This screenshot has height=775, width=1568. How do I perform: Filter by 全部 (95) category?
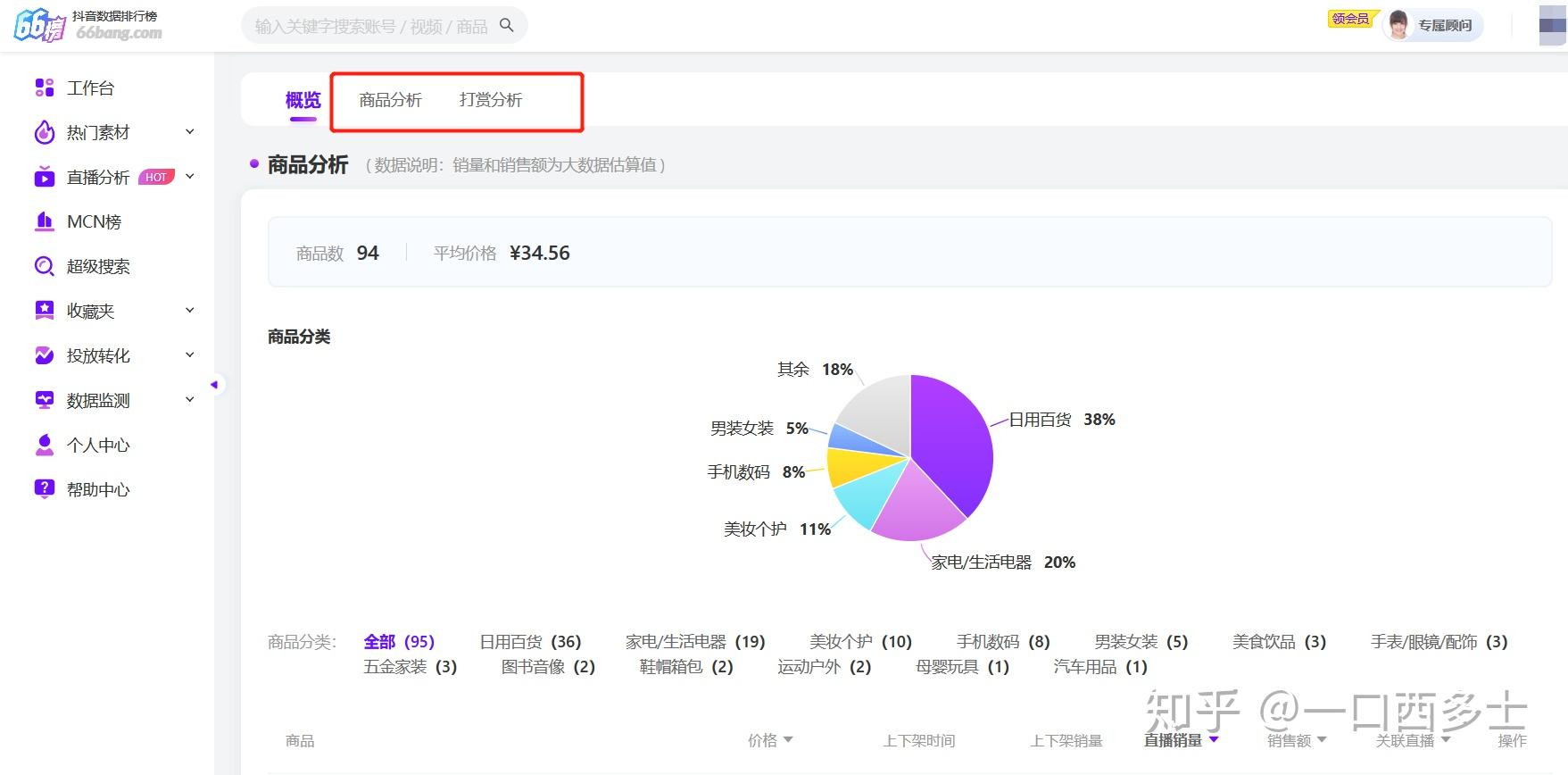click(399, 642)
